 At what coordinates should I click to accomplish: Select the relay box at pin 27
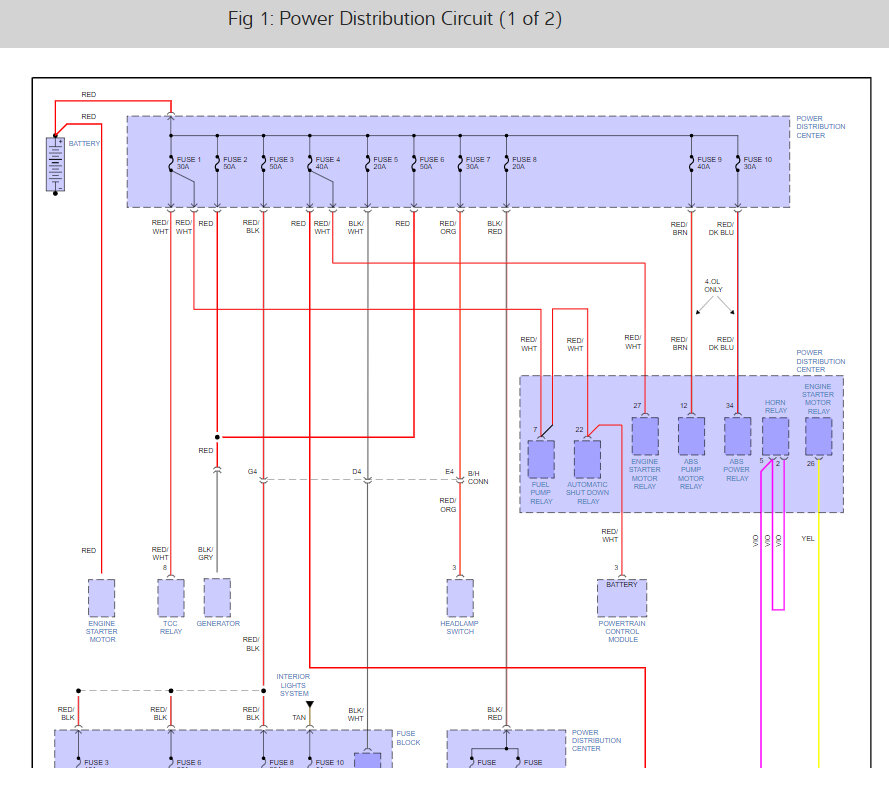[x=645, y=436]
